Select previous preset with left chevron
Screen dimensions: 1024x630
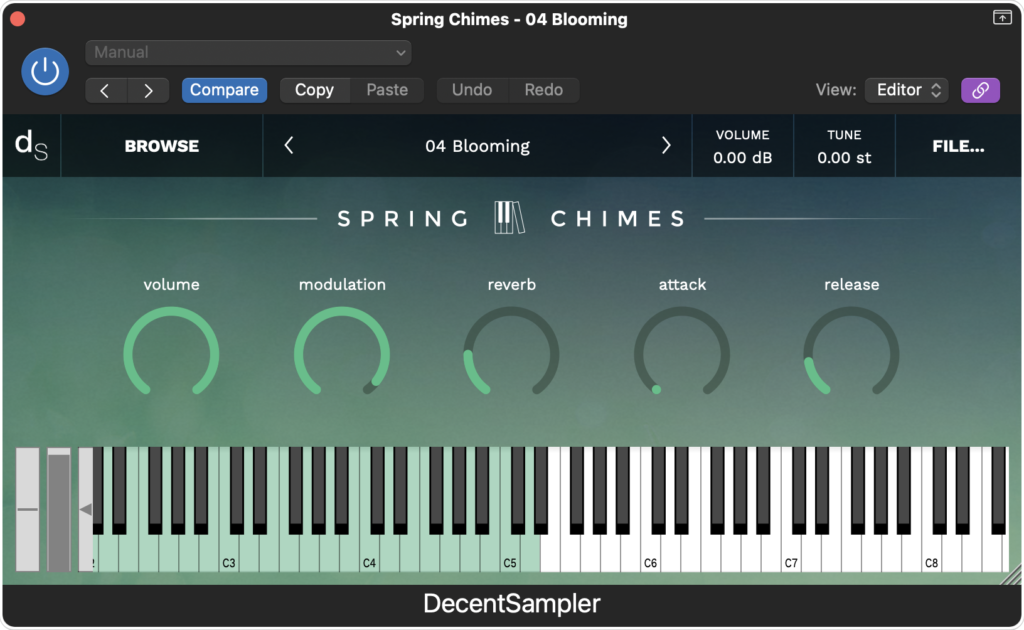point(289,146)
